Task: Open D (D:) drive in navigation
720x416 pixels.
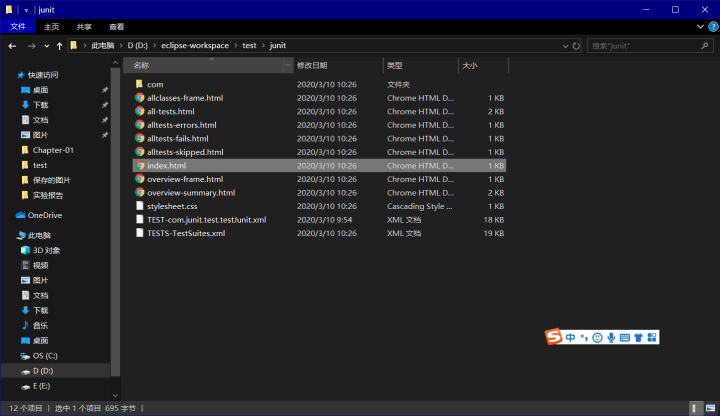Action: coord(43,371)
